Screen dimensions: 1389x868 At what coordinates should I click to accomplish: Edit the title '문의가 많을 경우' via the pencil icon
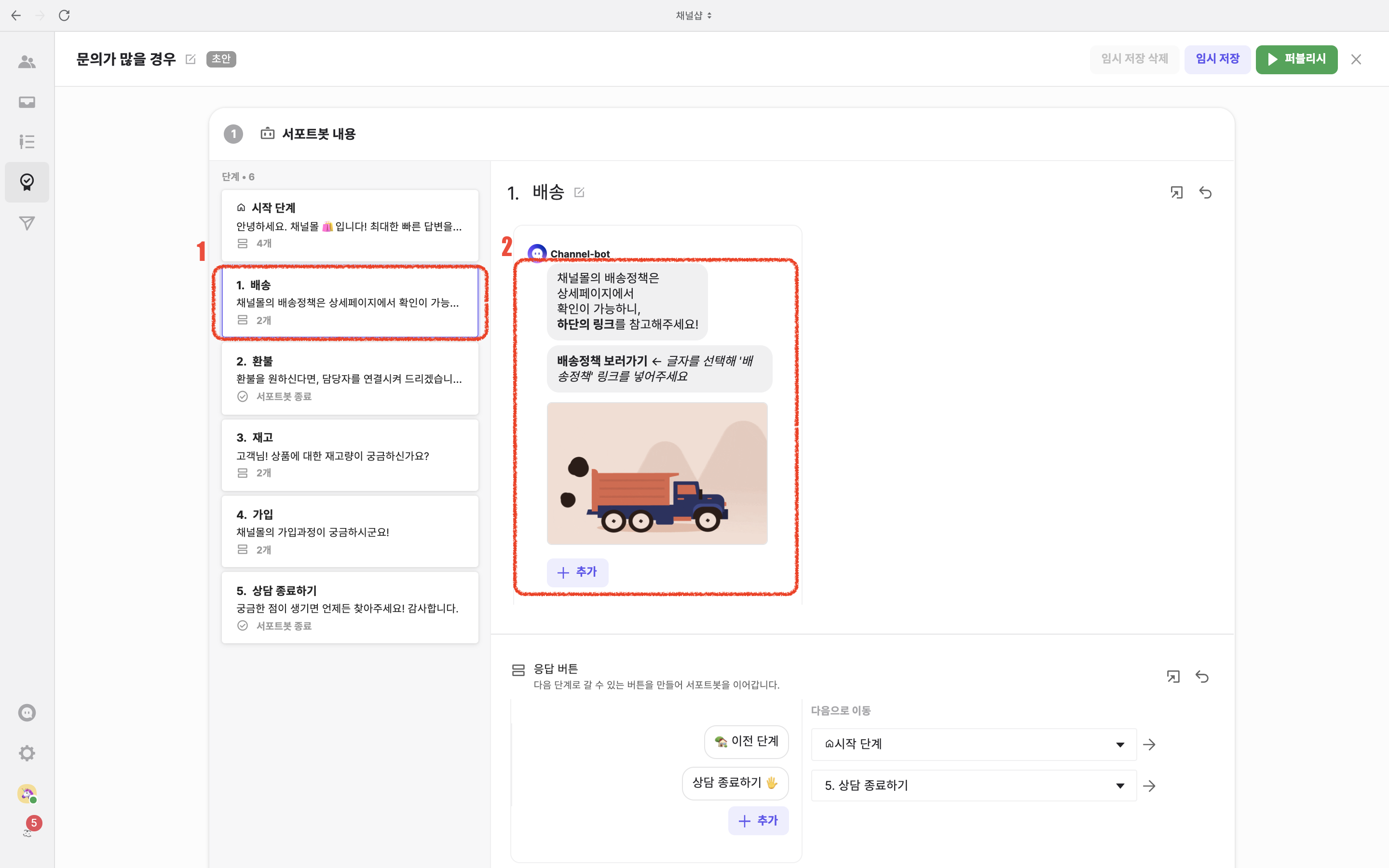point(191,59)
